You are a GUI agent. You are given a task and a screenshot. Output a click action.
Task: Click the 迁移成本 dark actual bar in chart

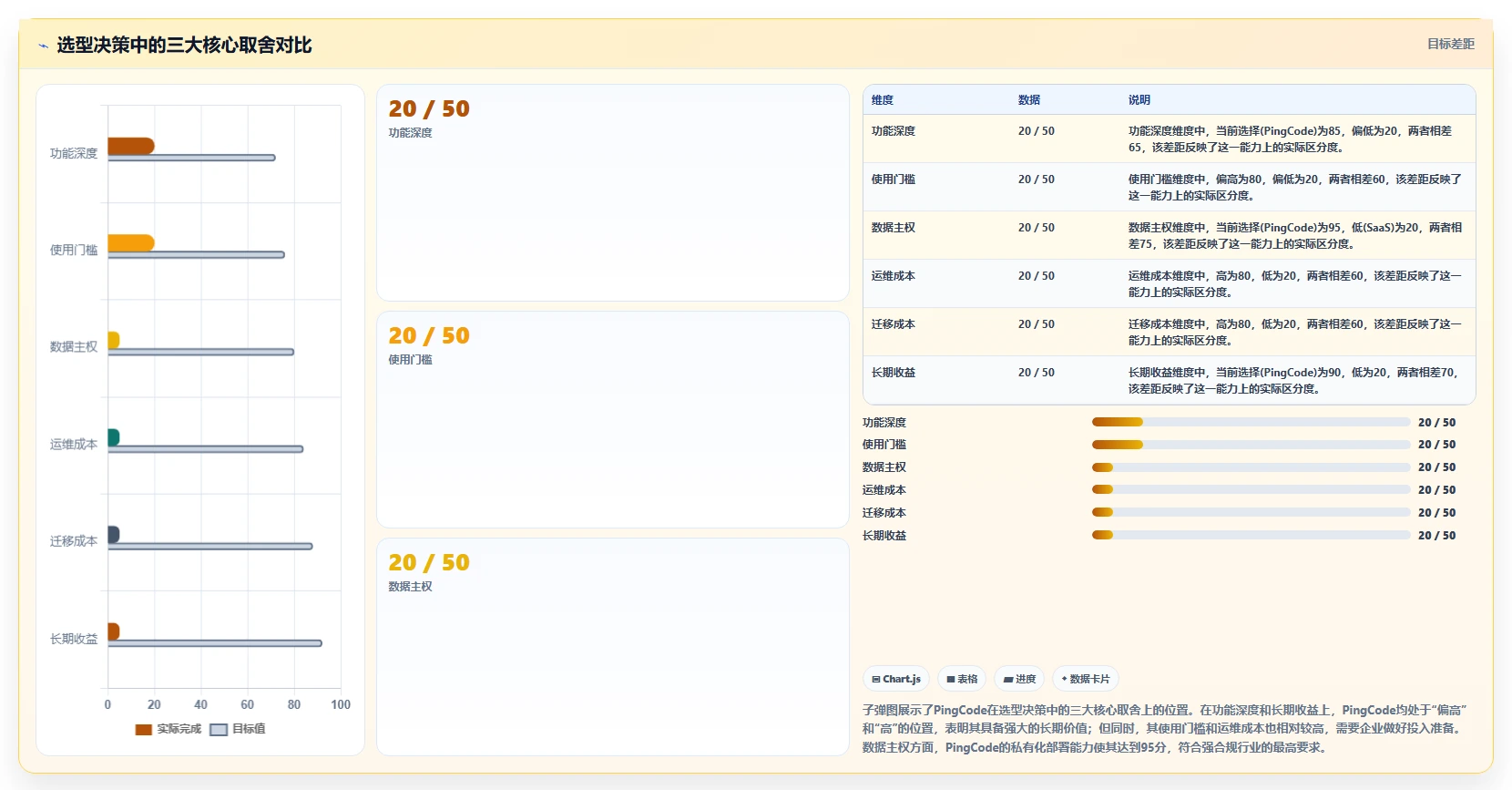tap(114, 534)
